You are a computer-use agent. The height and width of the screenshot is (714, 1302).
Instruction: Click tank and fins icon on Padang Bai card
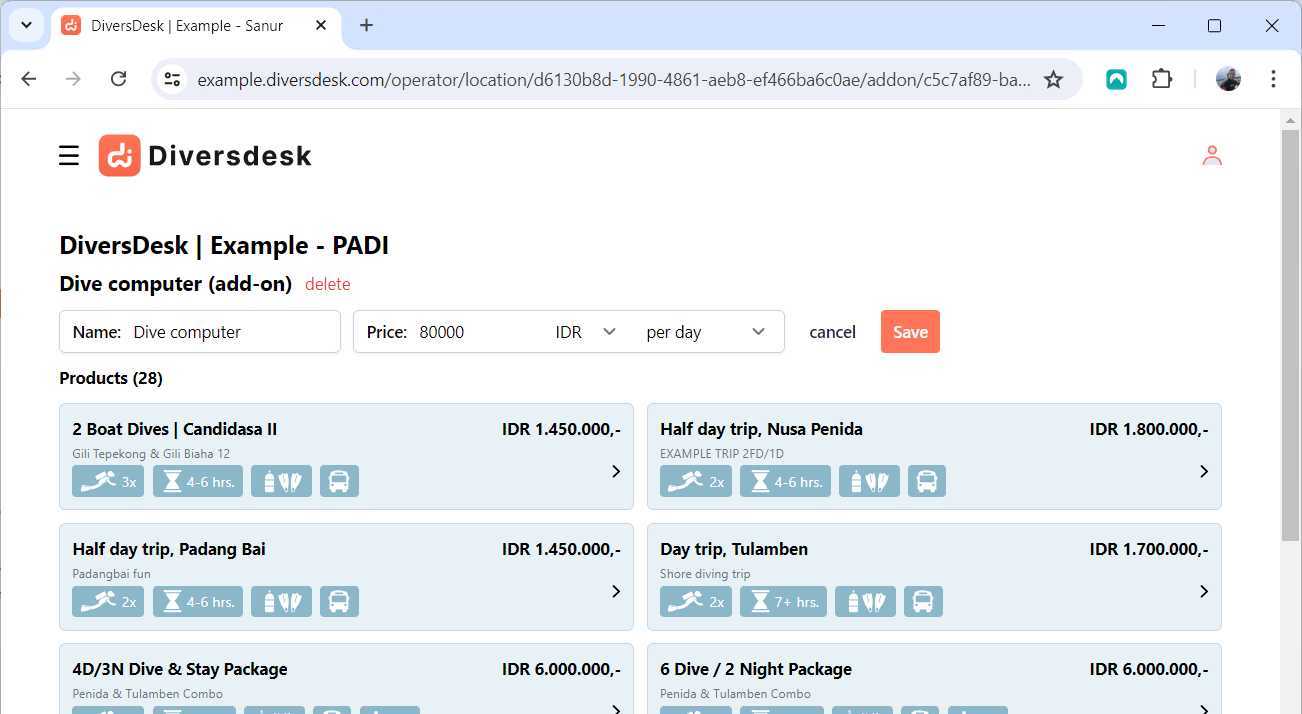[281, 601]
